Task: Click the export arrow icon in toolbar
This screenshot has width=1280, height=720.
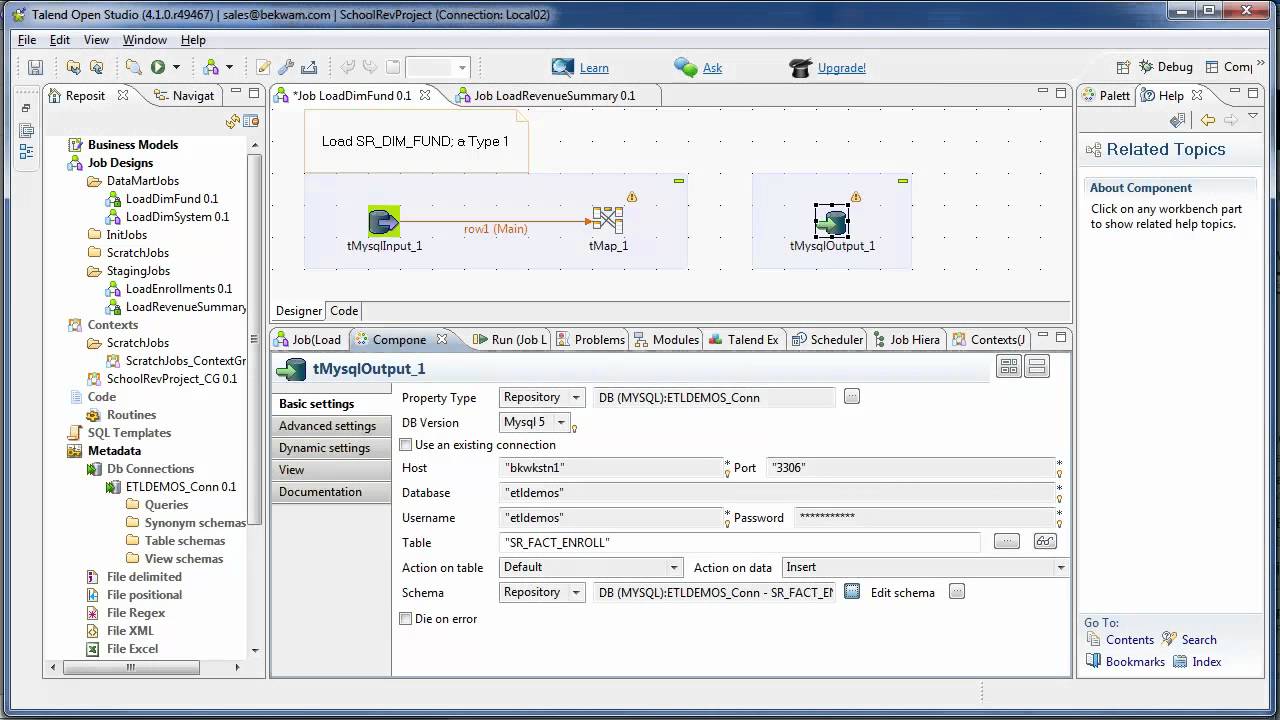Action: [309, 67]
